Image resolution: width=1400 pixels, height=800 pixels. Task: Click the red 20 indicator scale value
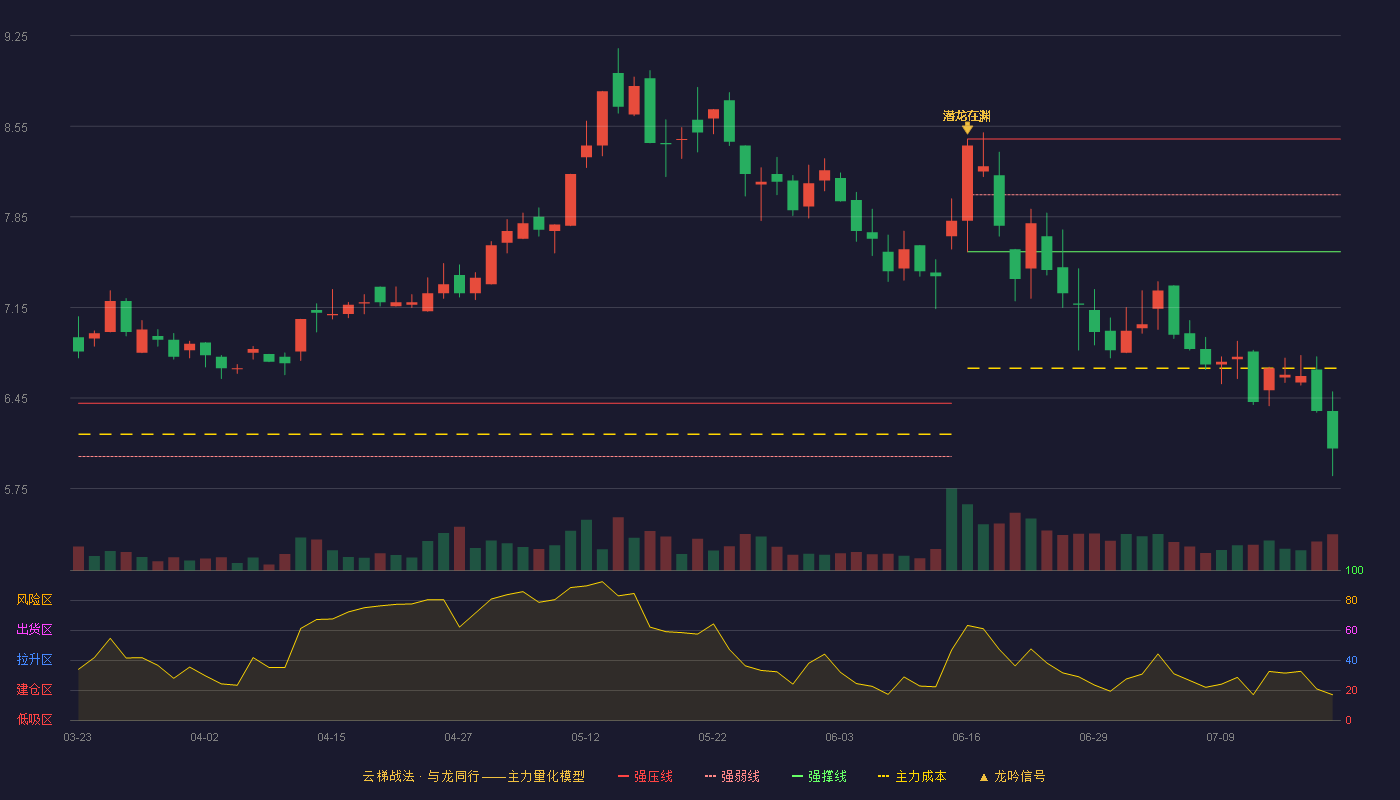[1351, 690]
